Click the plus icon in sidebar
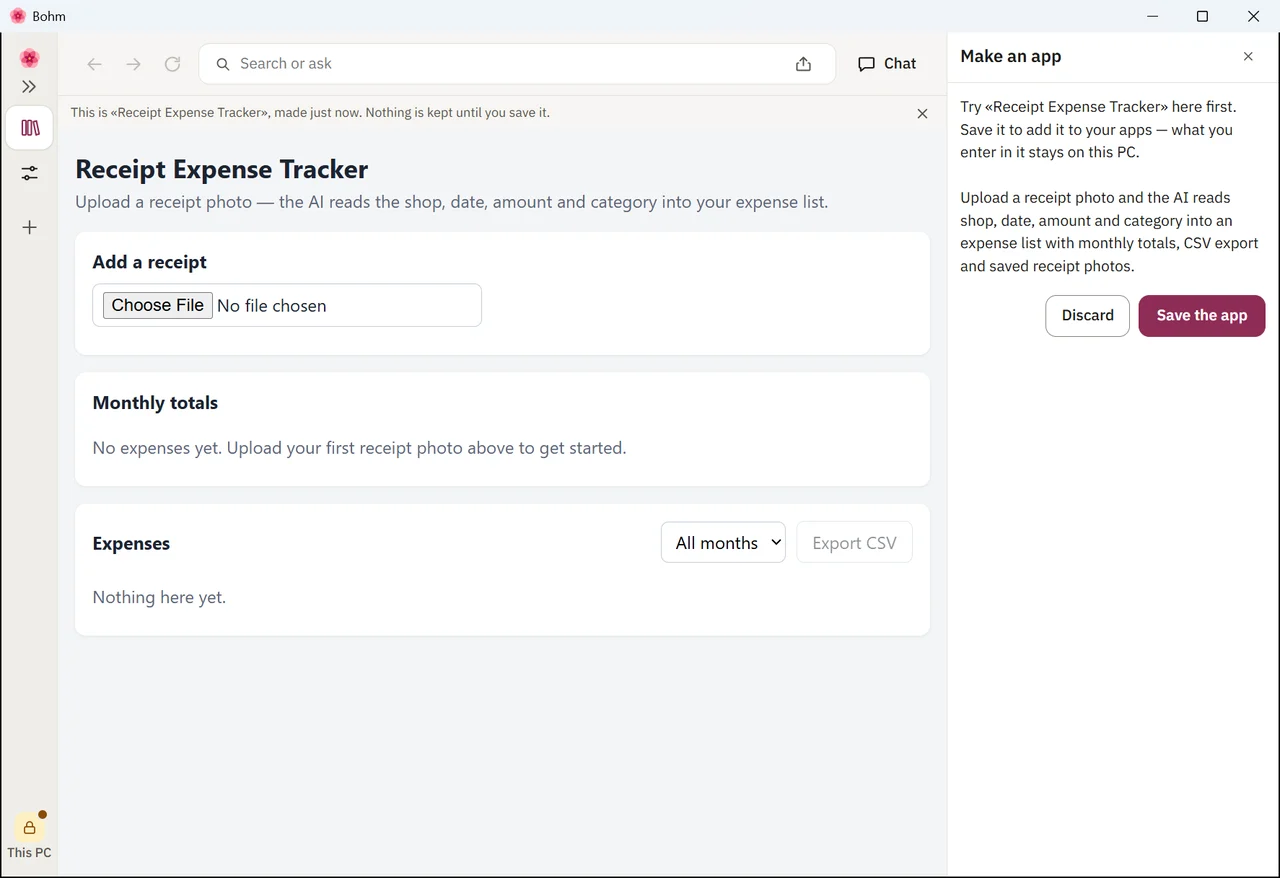 pos(29,228)
